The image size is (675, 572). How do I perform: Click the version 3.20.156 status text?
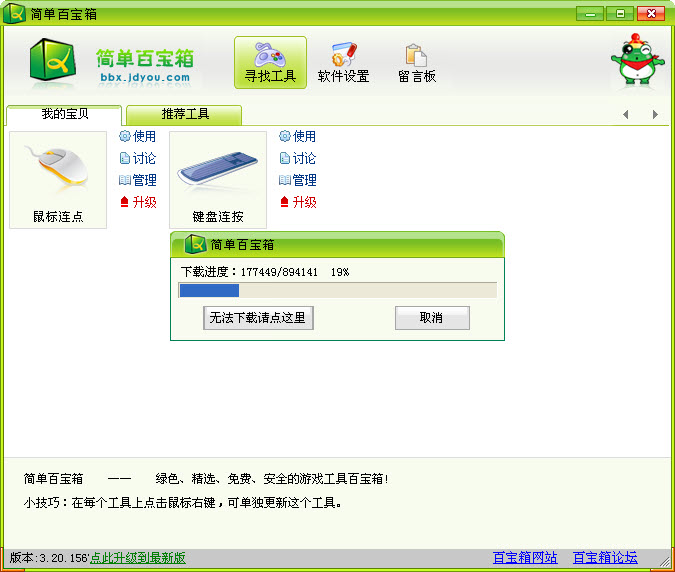(49, 558)
